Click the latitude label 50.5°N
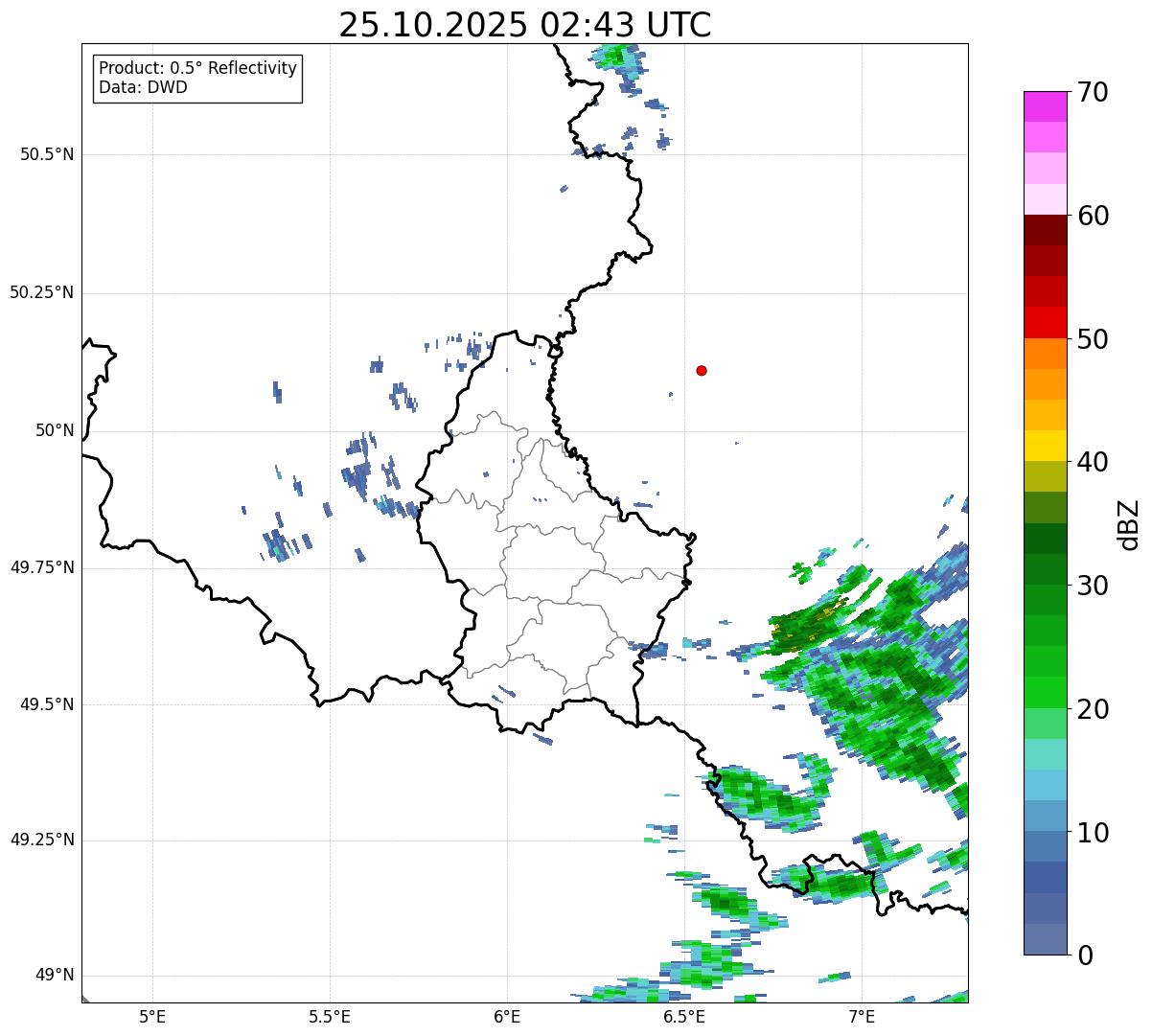 [47, 154]
